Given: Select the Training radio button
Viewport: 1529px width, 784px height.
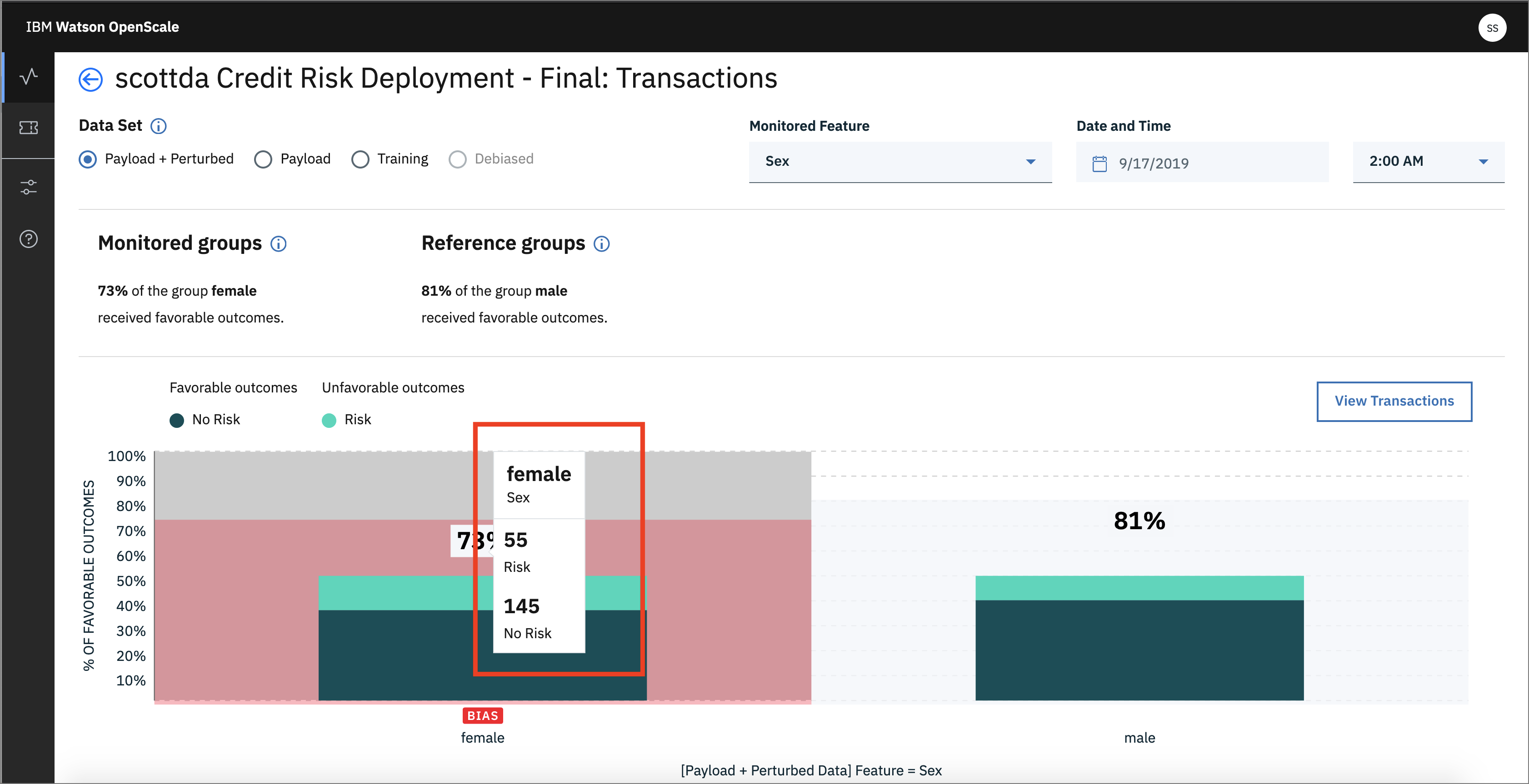Looking at the screenshot, I should click(360, 159).
